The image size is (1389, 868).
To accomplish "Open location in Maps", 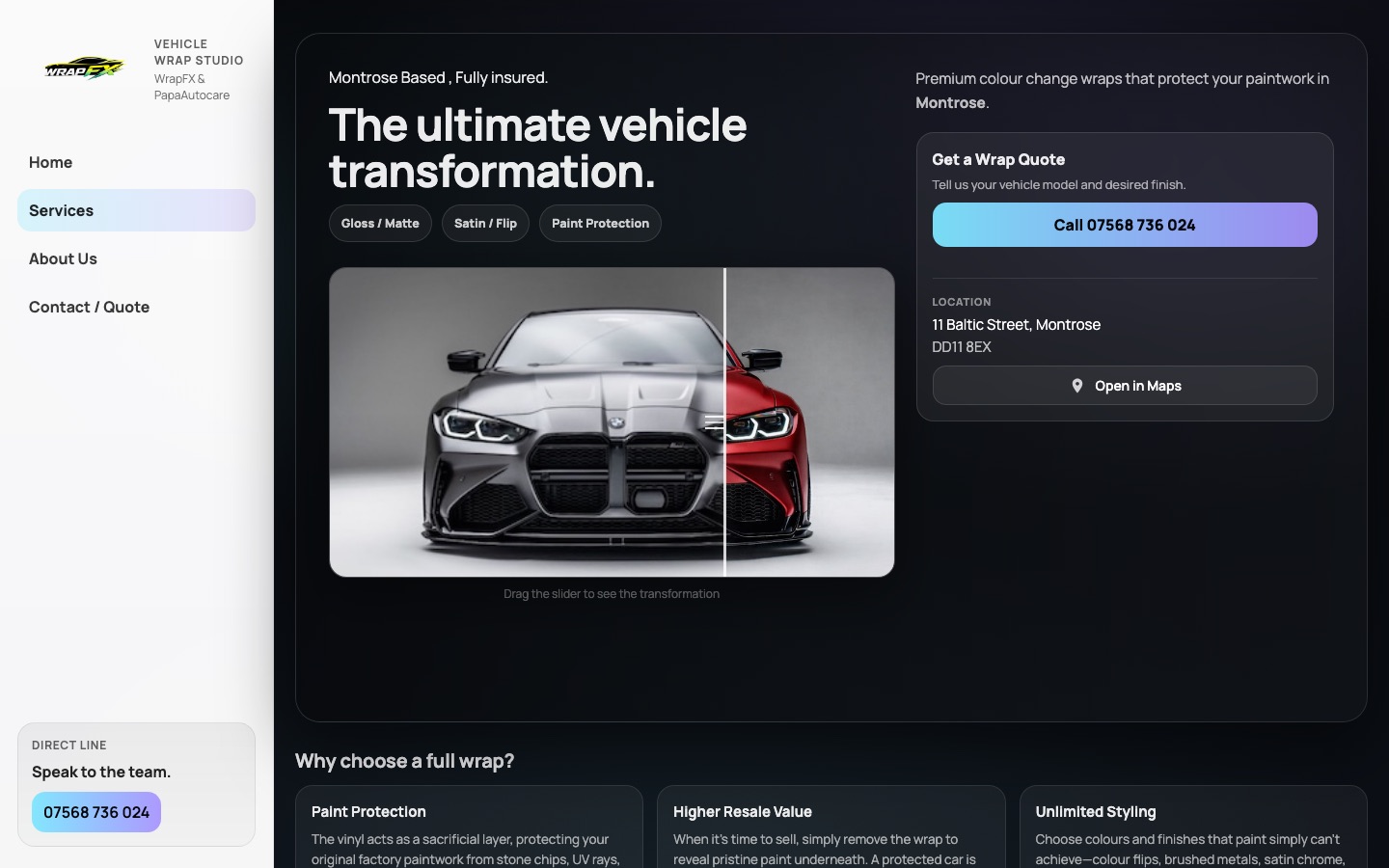I will click(x=1125, y=386).
